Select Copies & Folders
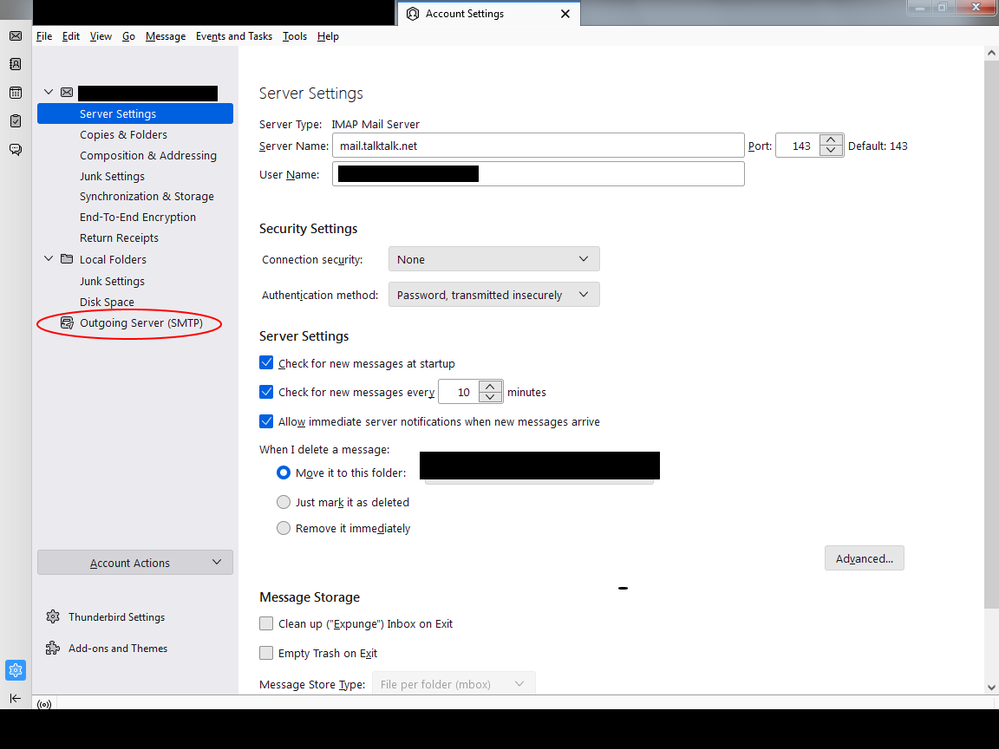 [124, 134]
